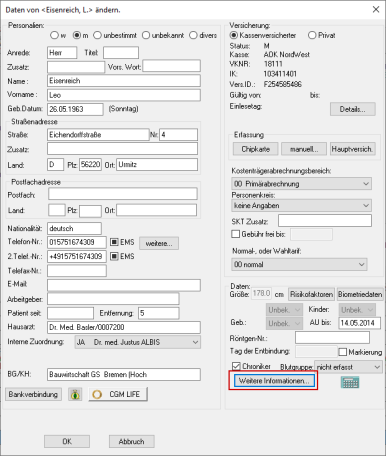This screenshot has height=456, width=386.
Task: Click the SKT Zusatz field
Action: click(325, 221)
